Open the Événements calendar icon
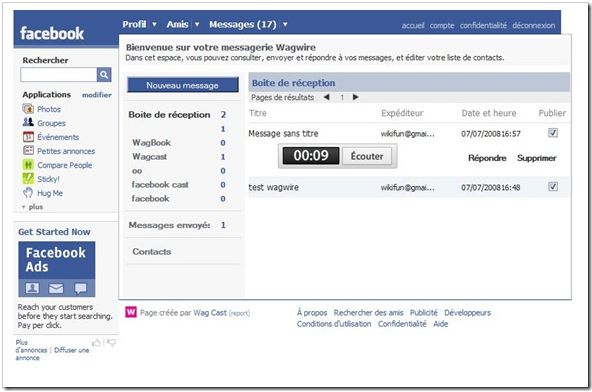This screenshot has width=592, height=392. (28, 136)
